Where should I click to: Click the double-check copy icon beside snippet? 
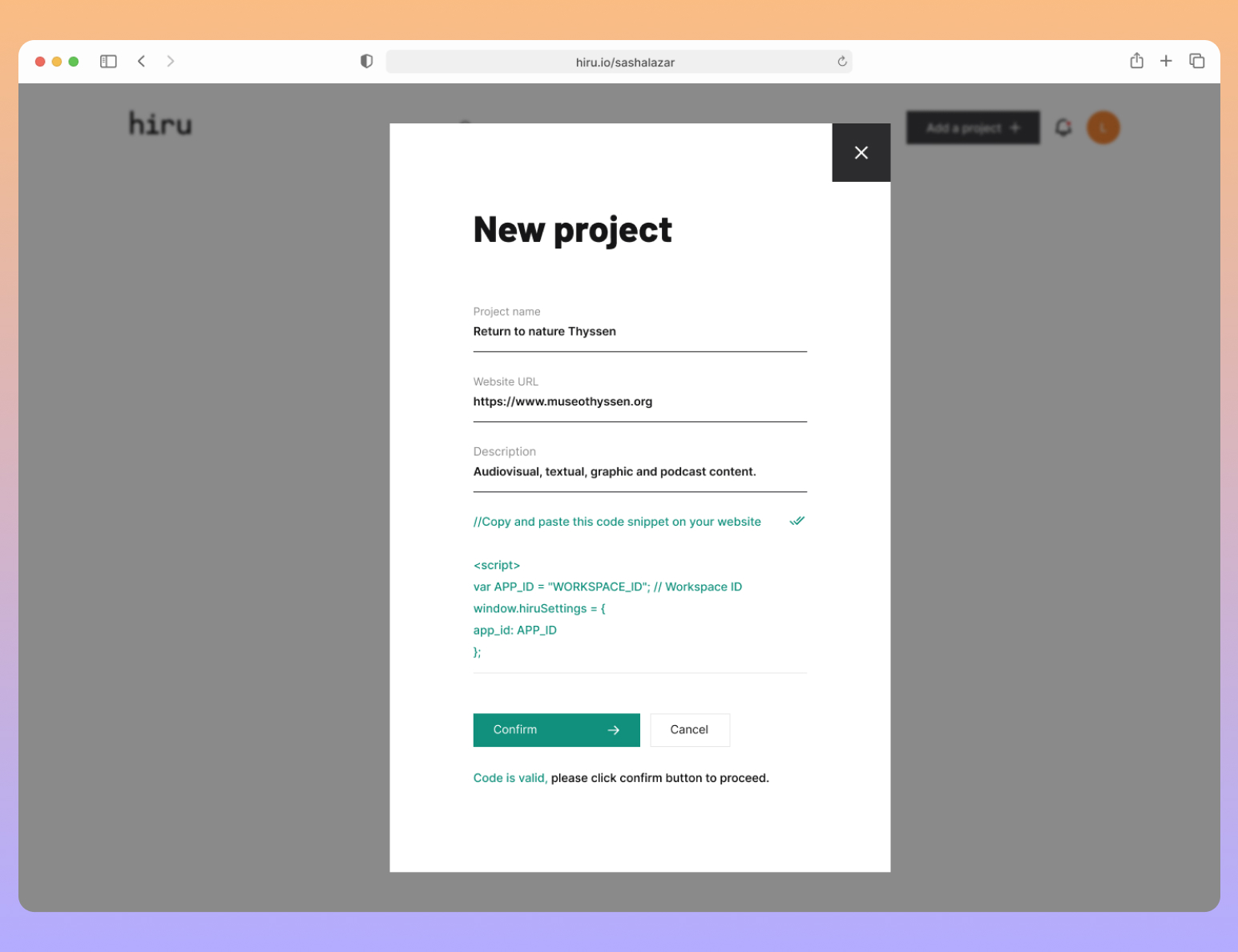(796, 521)
